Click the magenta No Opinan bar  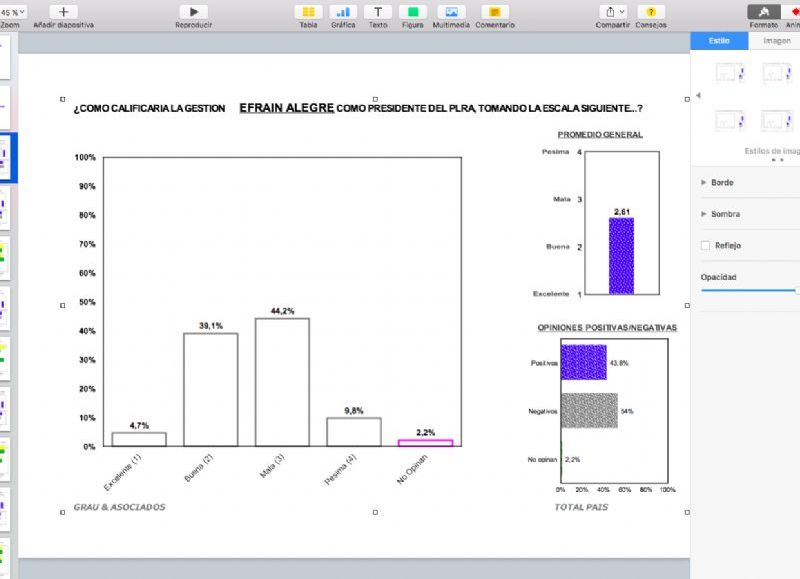click(426, 443)
